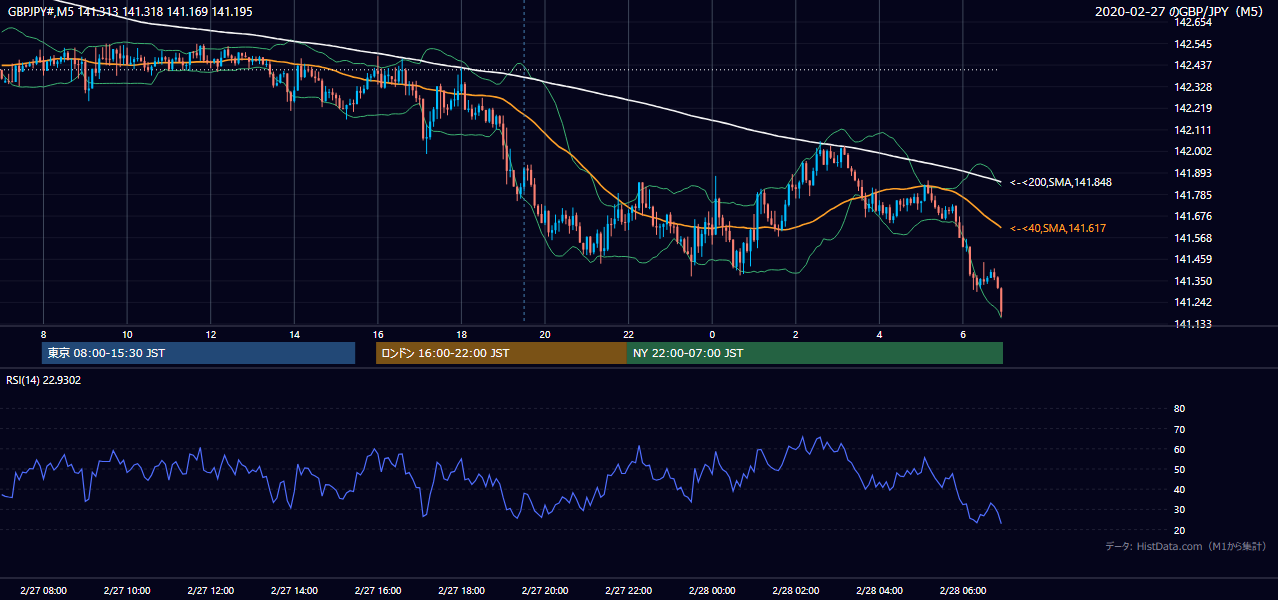Click the 2/28 02:00 date label
The width and height of the screenshot is (1278, 600).
[796, 591]
